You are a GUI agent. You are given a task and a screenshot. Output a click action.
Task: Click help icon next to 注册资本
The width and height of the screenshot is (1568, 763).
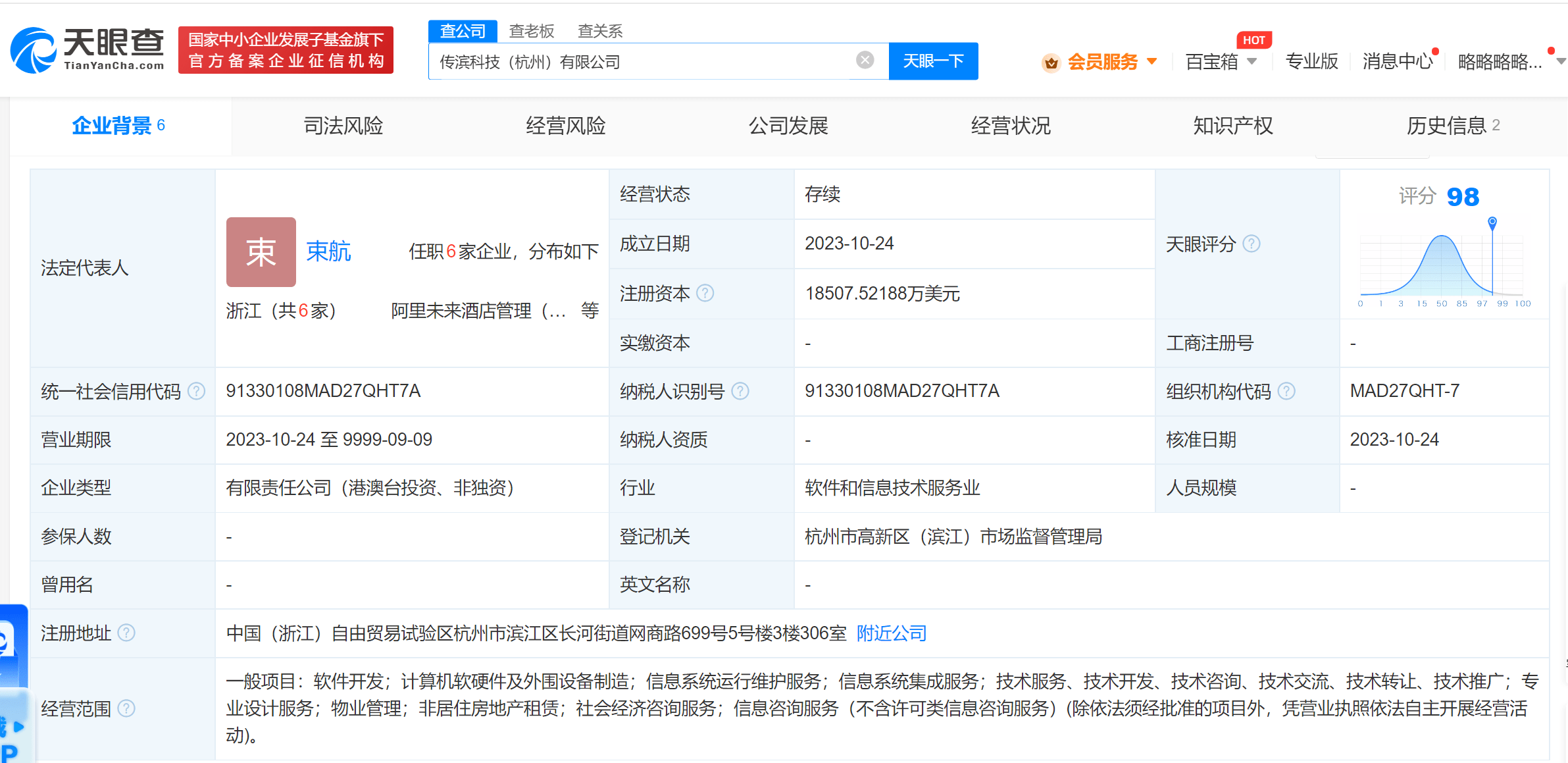tap(705, 293)
